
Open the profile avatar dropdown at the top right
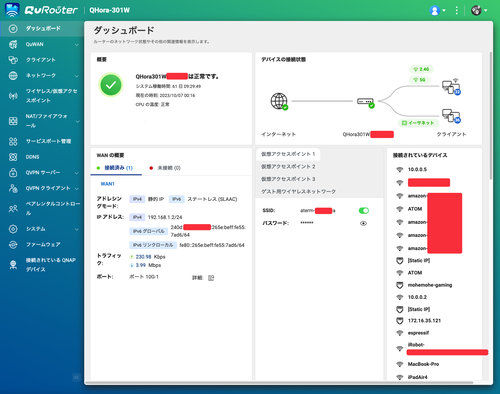pyautogui.click(x=479, y=11)
